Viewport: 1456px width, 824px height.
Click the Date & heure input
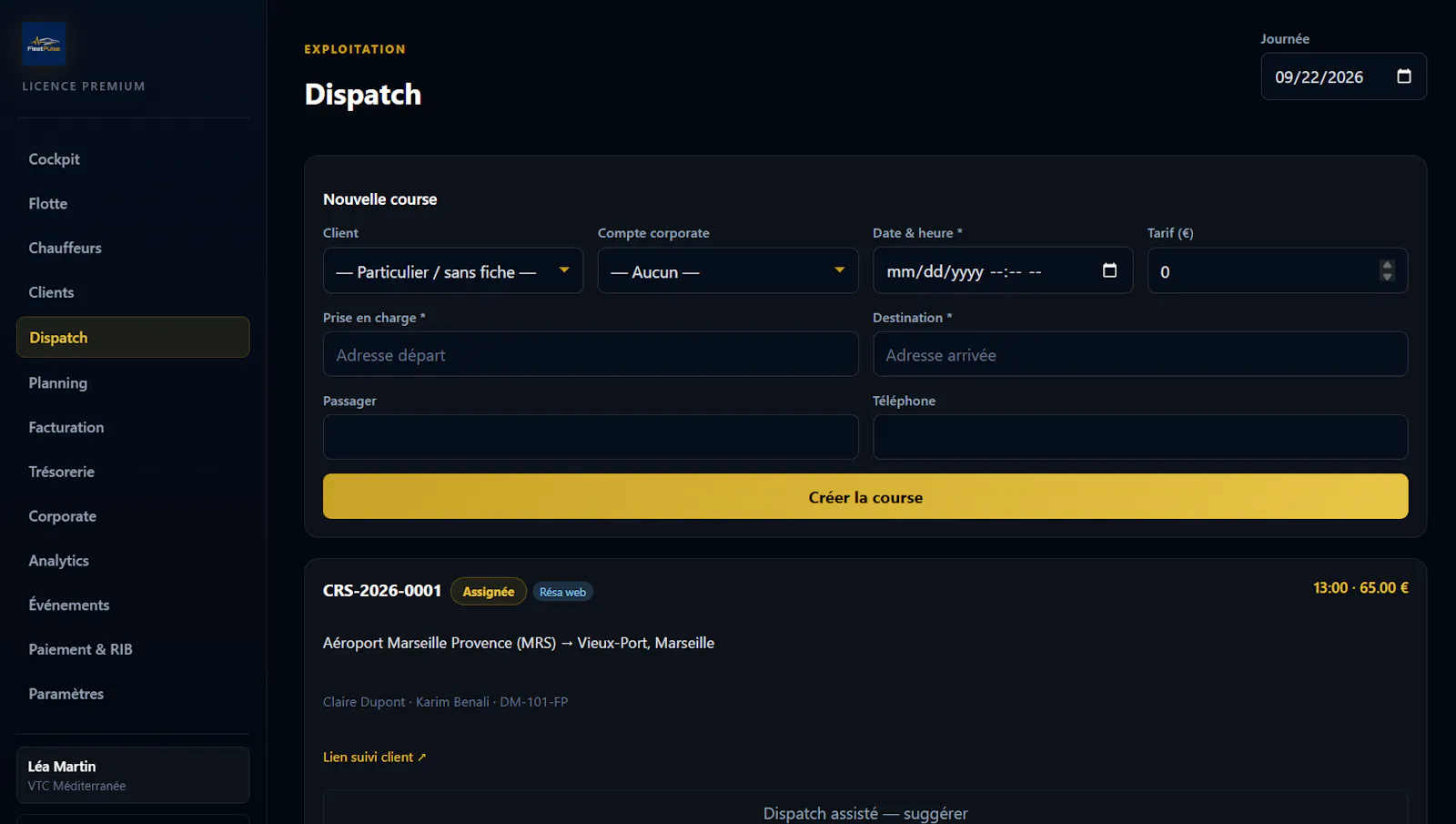click(x=1003, y=270)
